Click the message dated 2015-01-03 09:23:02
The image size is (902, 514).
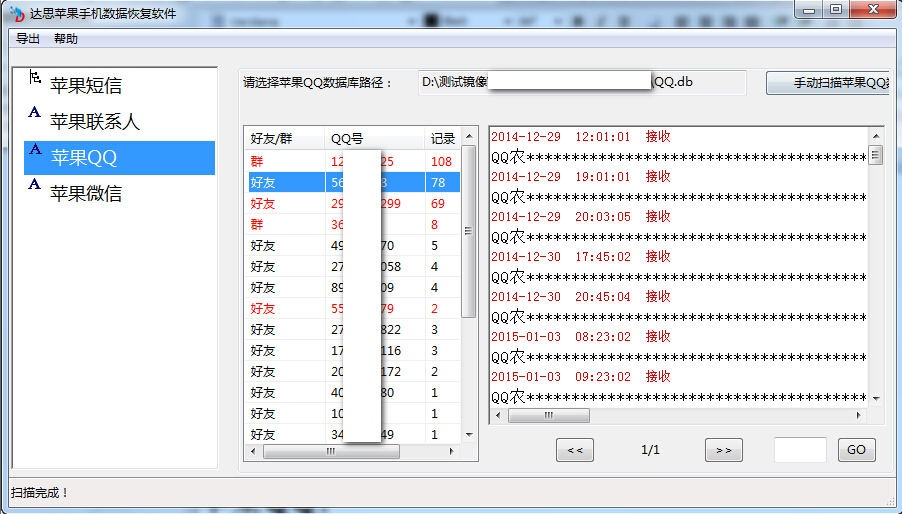581,377
